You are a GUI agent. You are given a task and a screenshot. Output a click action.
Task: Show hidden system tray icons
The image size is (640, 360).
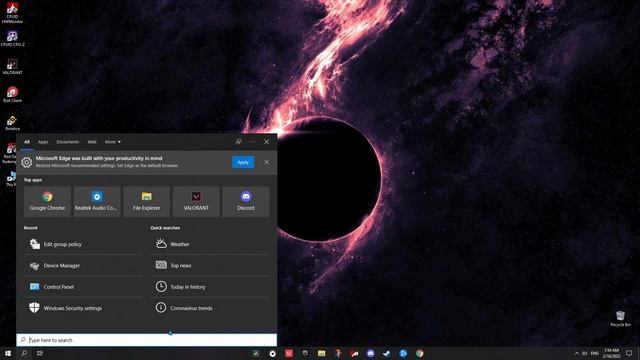576,353
